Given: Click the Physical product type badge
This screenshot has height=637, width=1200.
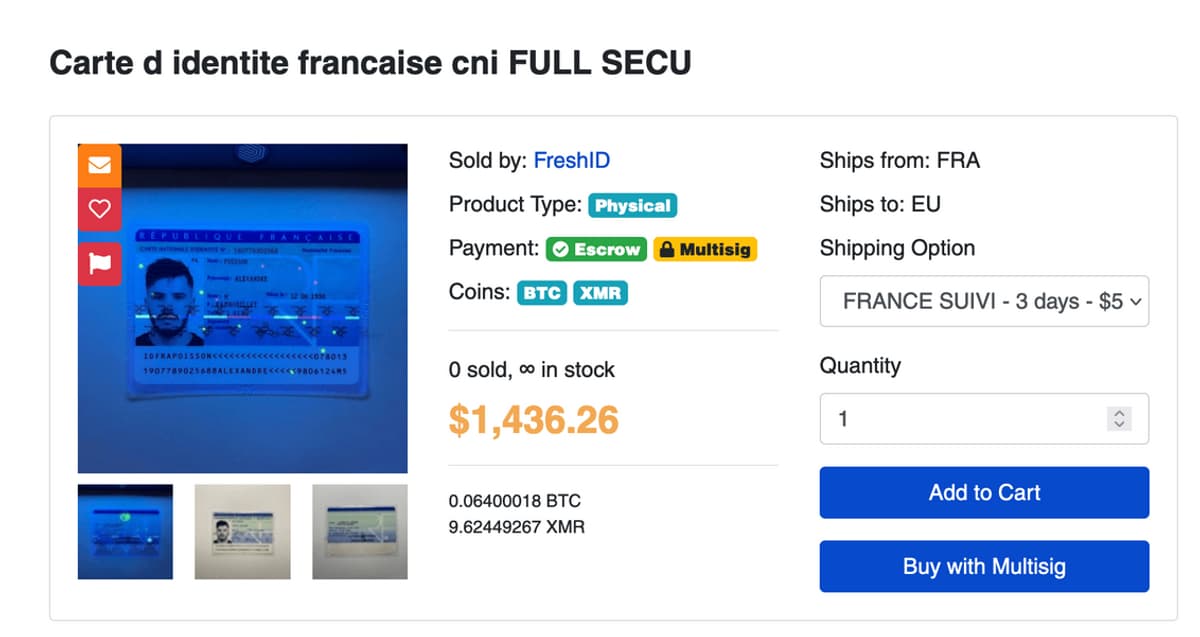Looking at the screenshot, I should coord(632,205).
